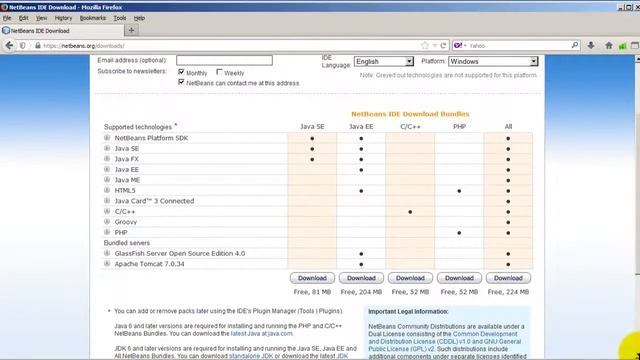Open the Tools menu

(120, 18)
